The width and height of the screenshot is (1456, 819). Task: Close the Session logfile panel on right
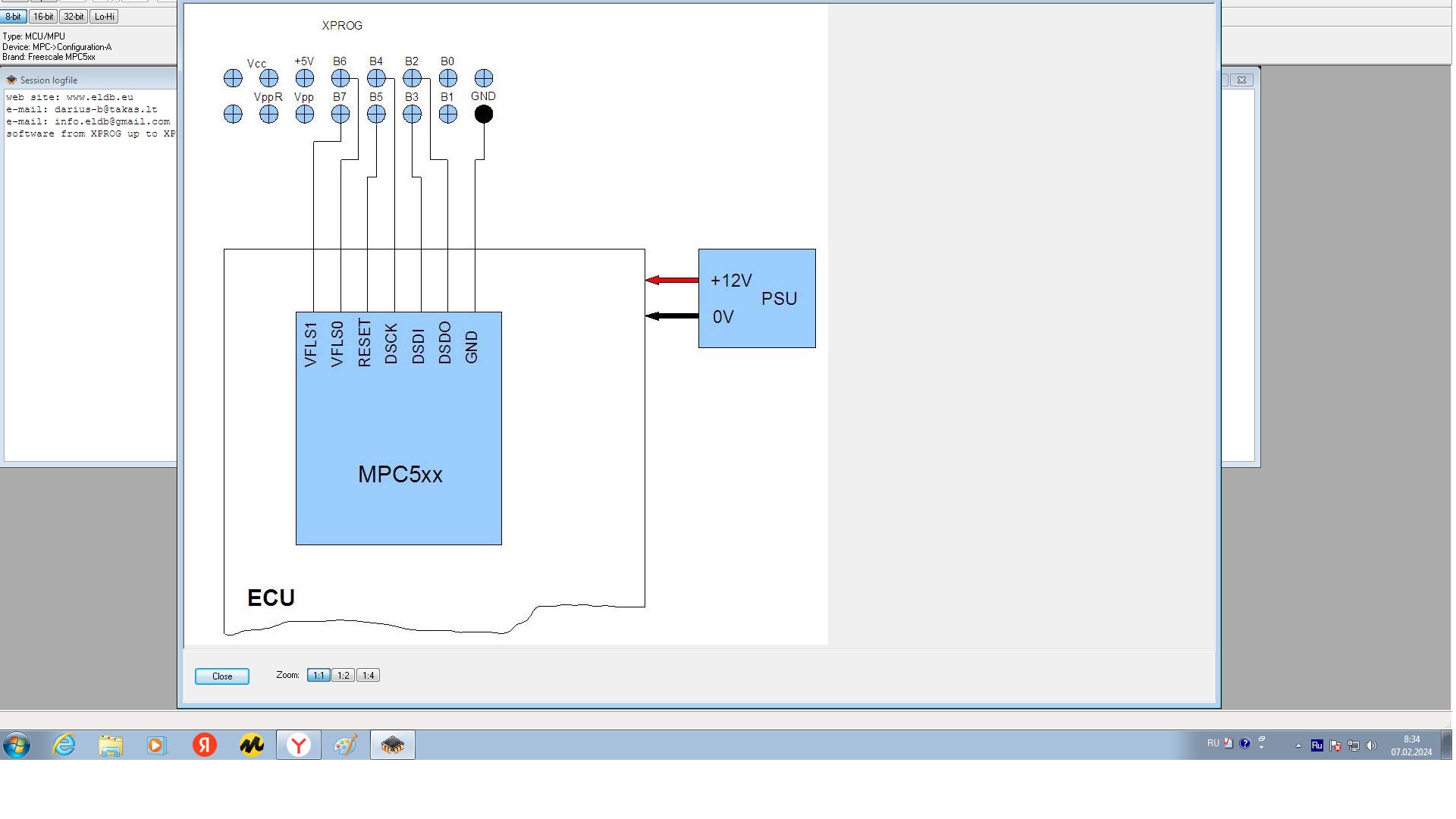[x=1241, y=80]
